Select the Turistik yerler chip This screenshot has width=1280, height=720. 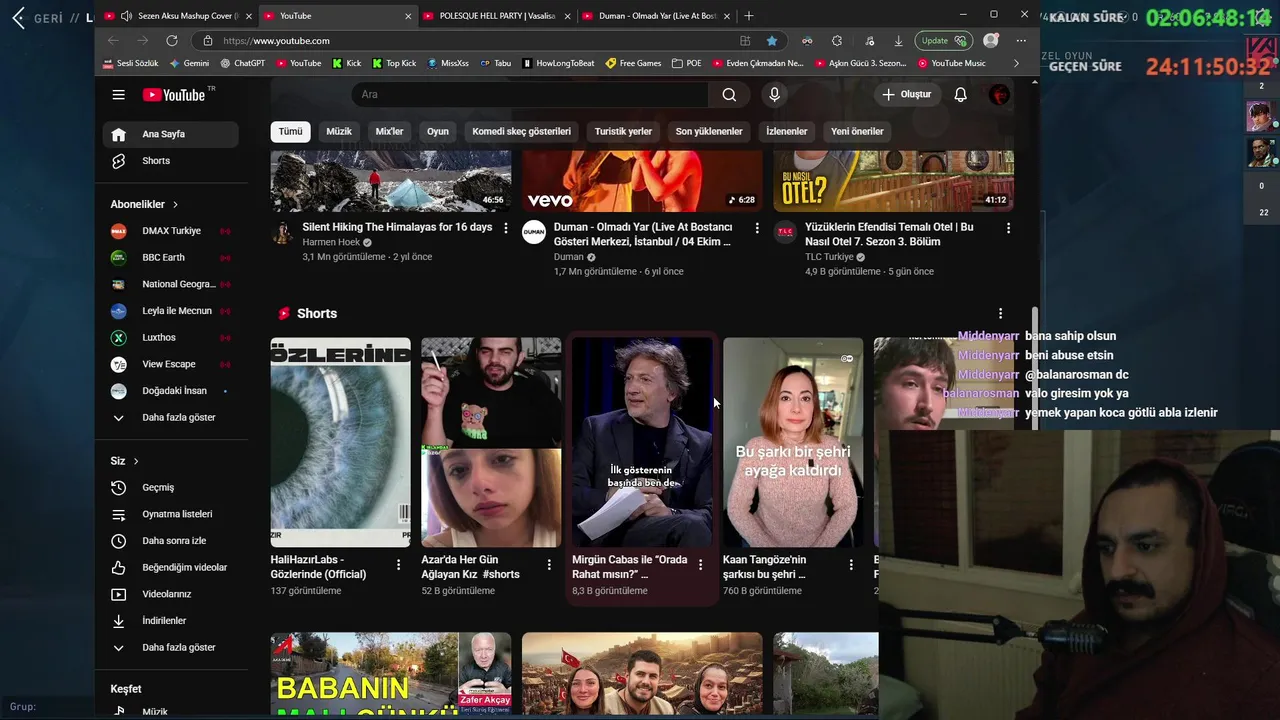pyautogui.click(x=623, y=131)
